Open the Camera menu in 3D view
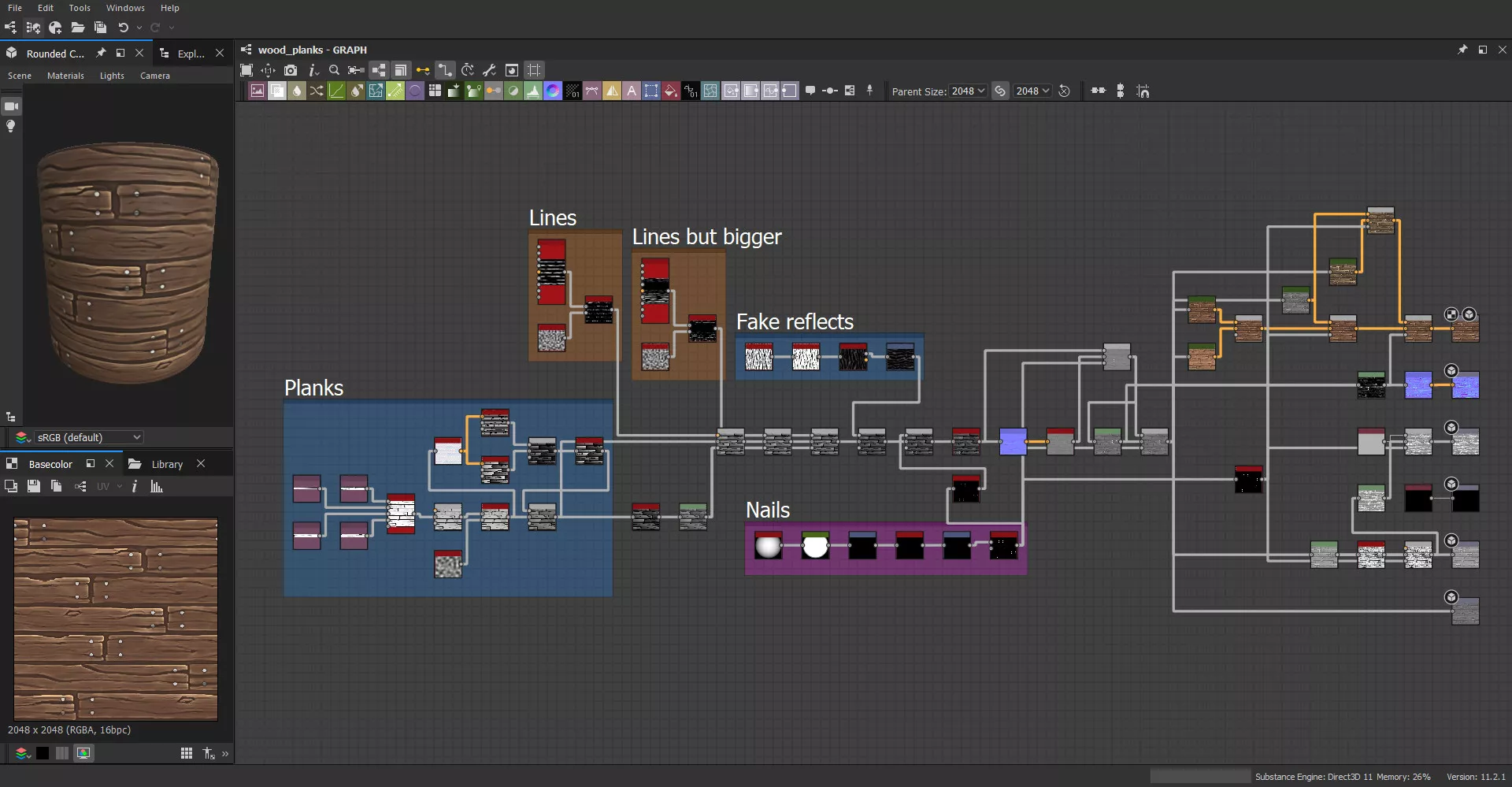Image resolution: width=1512 pixels, height=787 pixels. click(x=154, y=76)
